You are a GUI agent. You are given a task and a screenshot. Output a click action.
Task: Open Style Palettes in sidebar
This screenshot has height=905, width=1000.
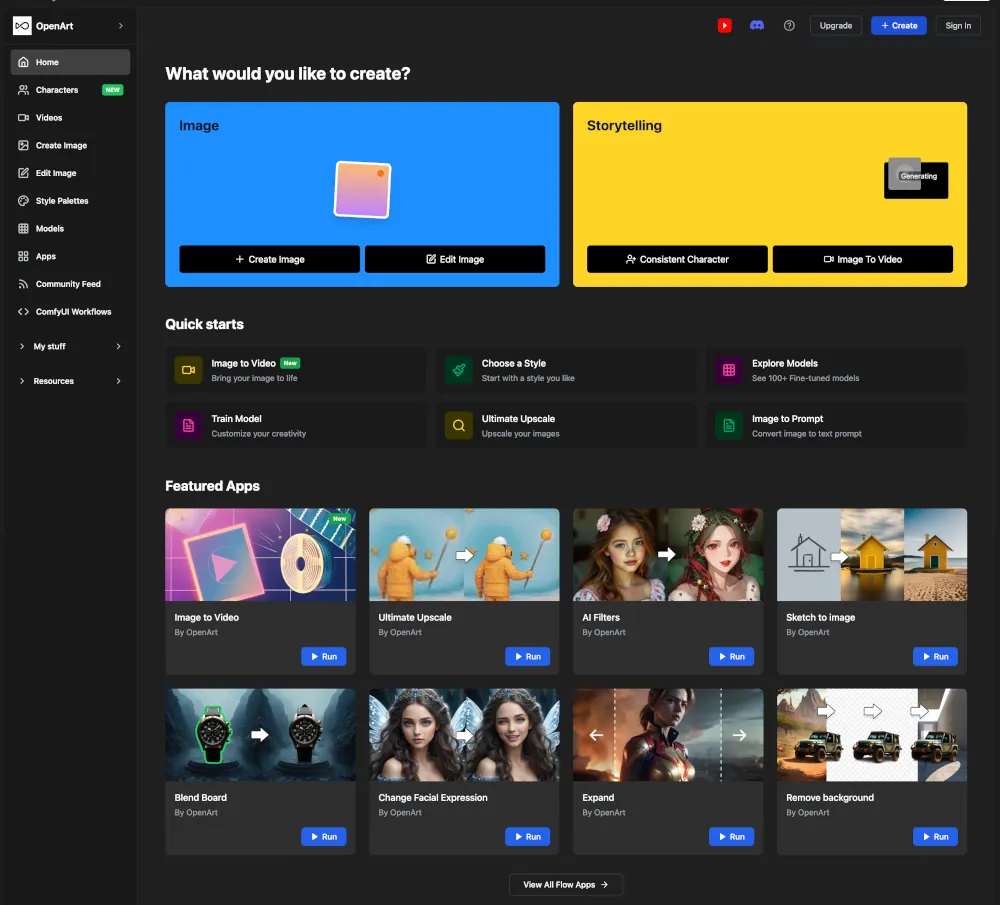(70, 201)
